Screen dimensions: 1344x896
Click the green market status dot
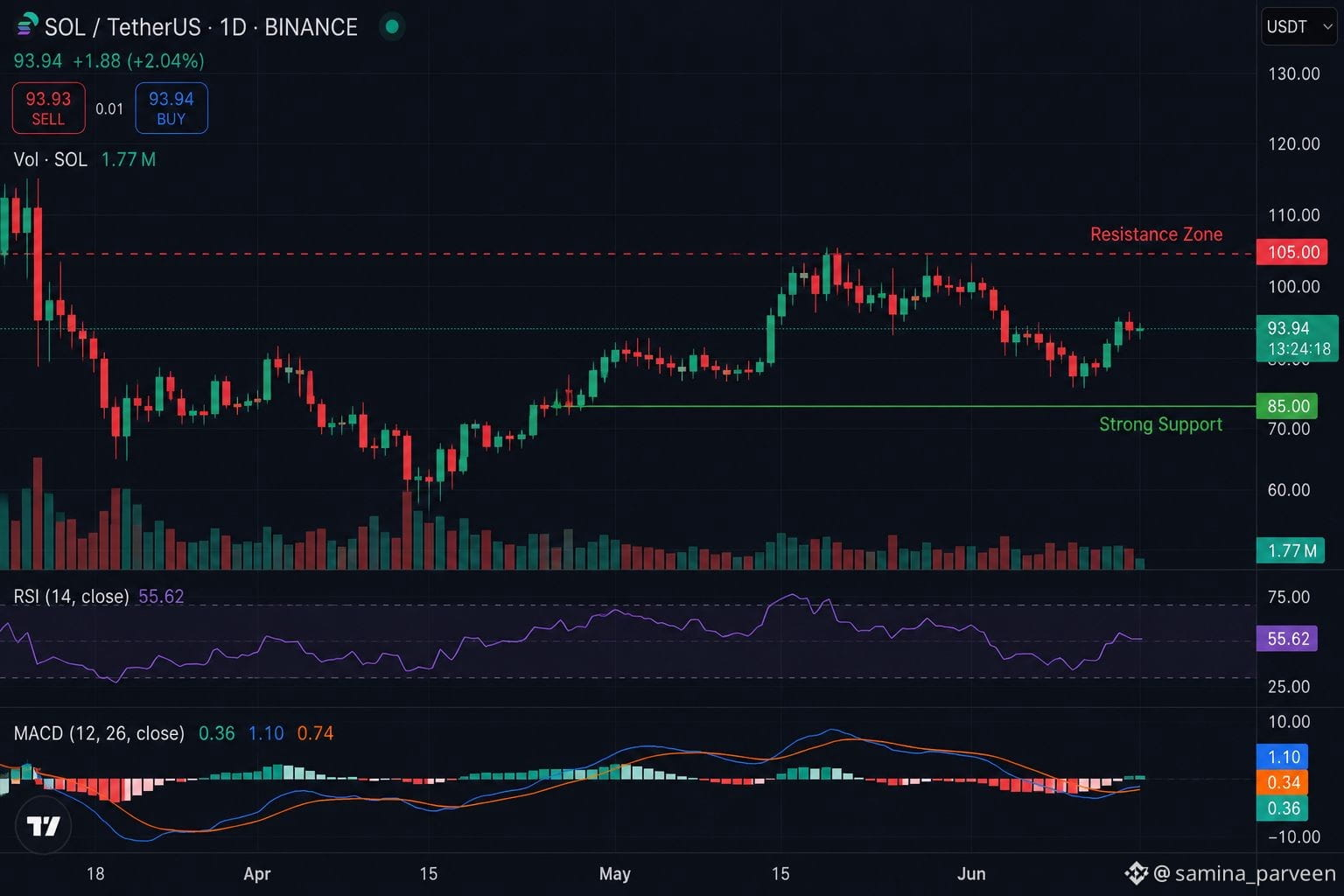click(393, 27)
